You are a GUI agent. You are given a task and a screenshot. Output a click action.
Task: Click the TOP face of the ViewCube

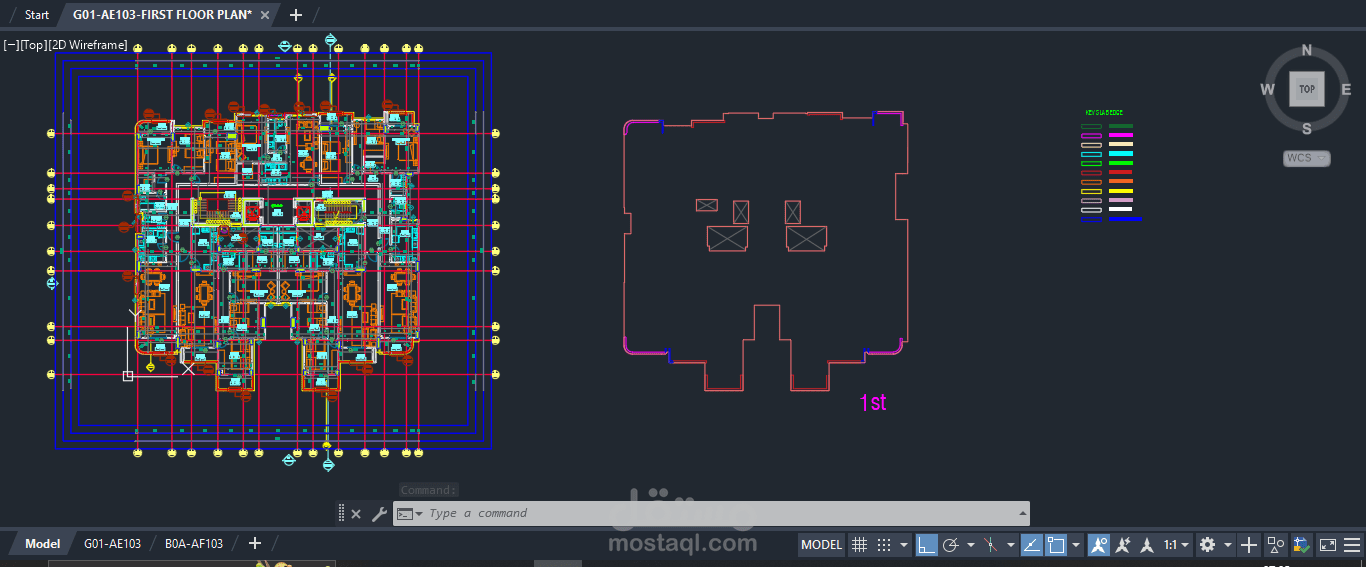click(x=1306, y=89)
